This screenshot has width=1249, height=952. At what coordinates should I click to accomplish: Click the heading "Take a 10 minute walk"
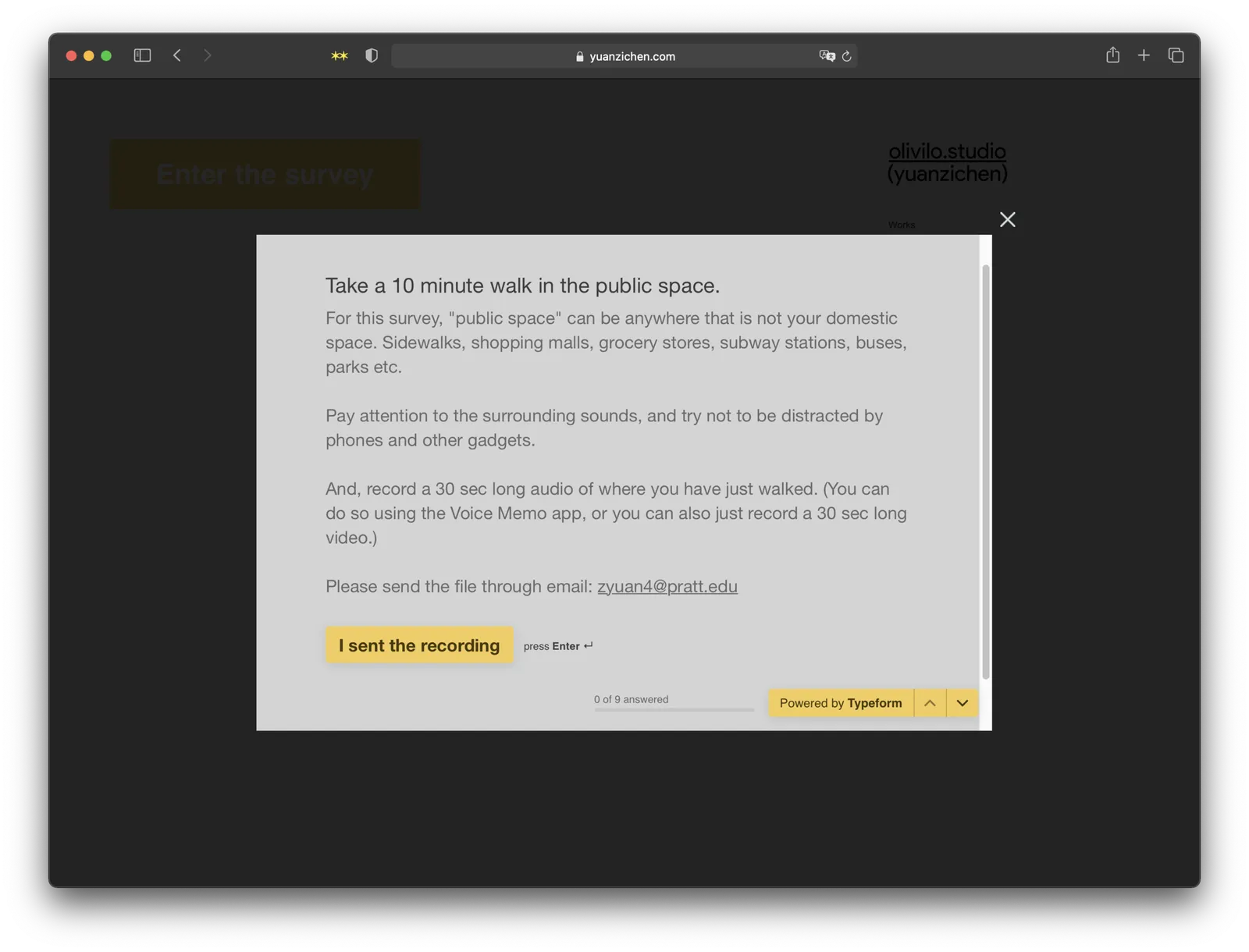point(522,286)
